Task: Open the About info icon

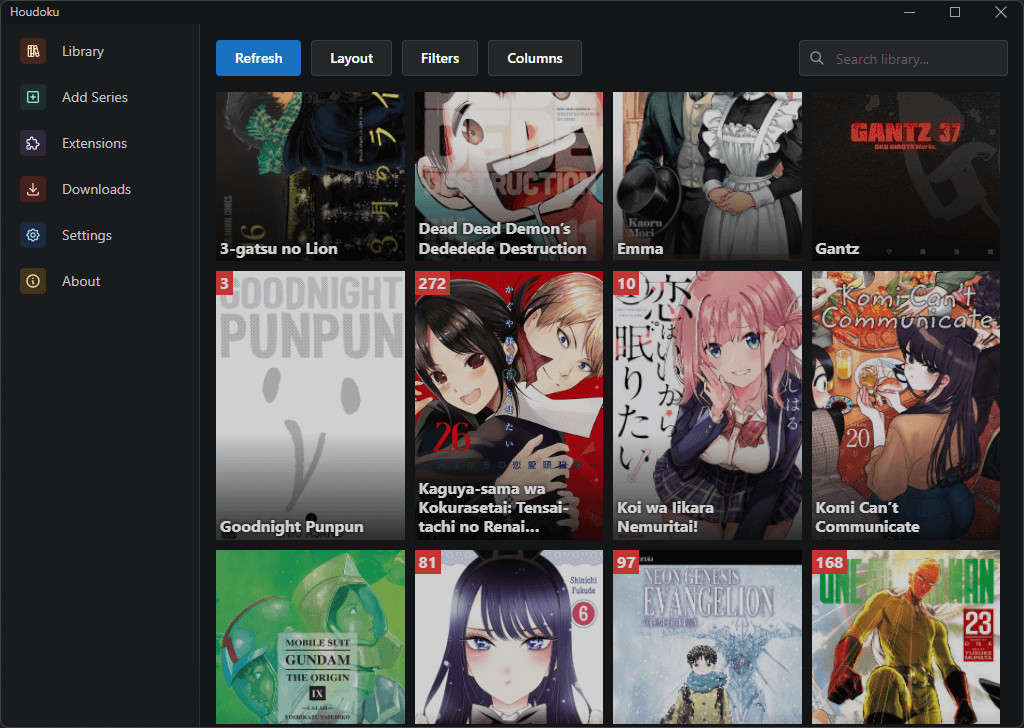Action: click(33, 281)
